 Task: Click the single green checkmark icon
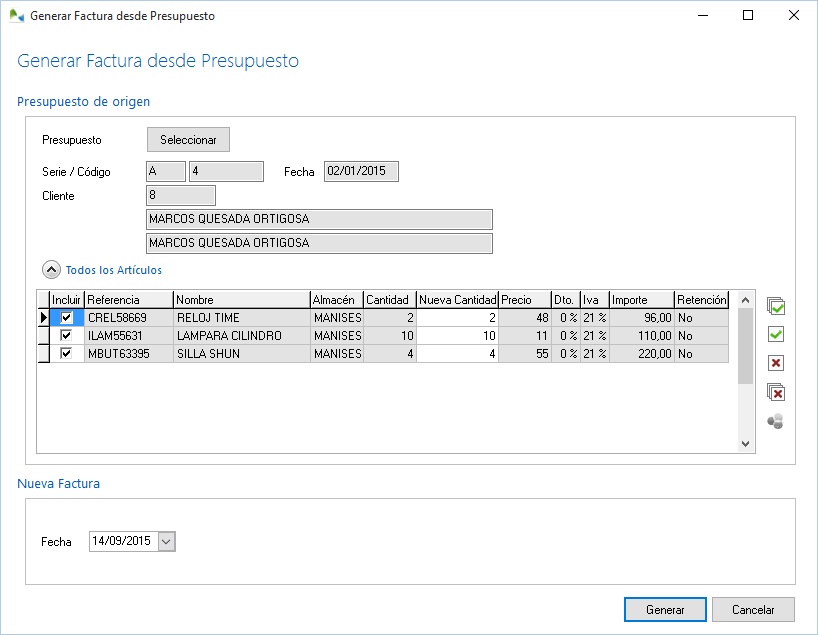775,334
